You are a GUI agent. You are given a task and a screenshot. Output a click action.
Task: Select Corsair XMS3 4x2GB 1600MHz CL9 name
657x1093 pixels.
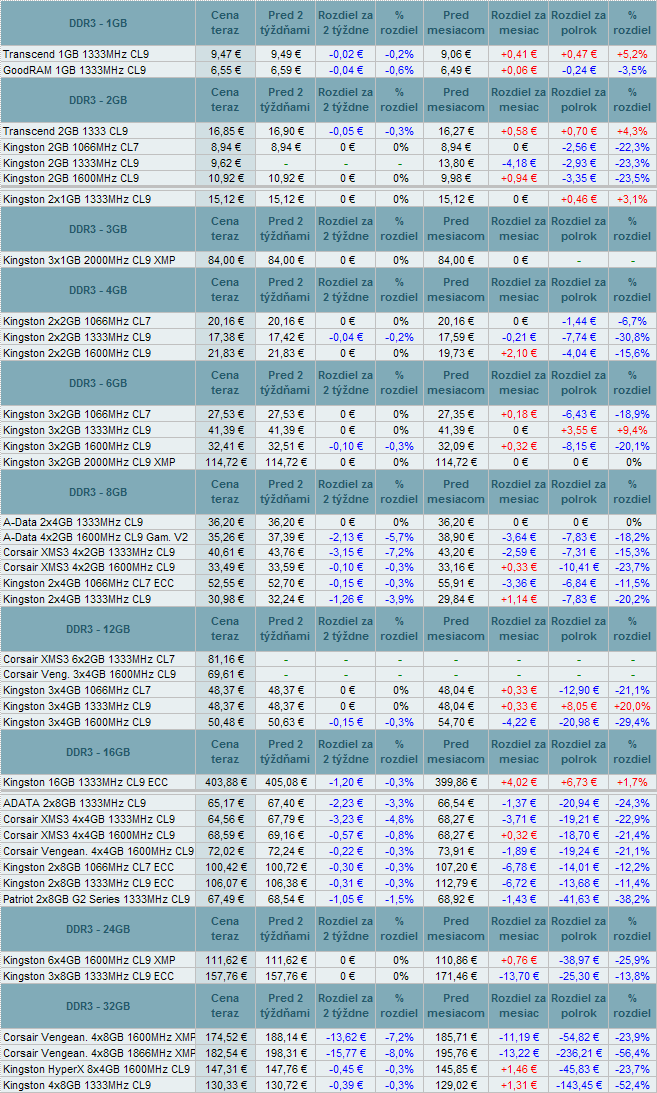click(89, 567)
